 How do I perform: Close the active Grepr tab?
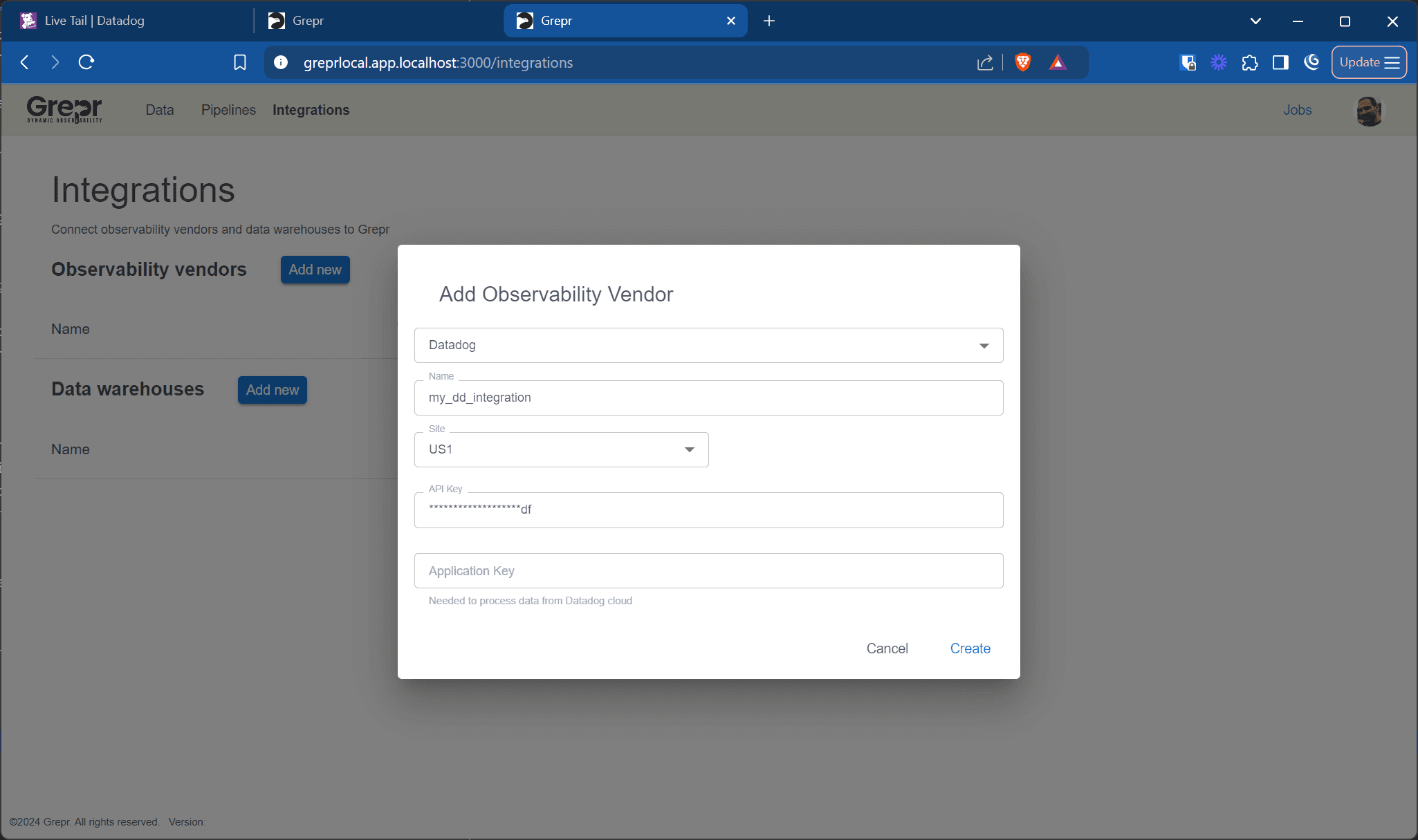tap(731, 21)
